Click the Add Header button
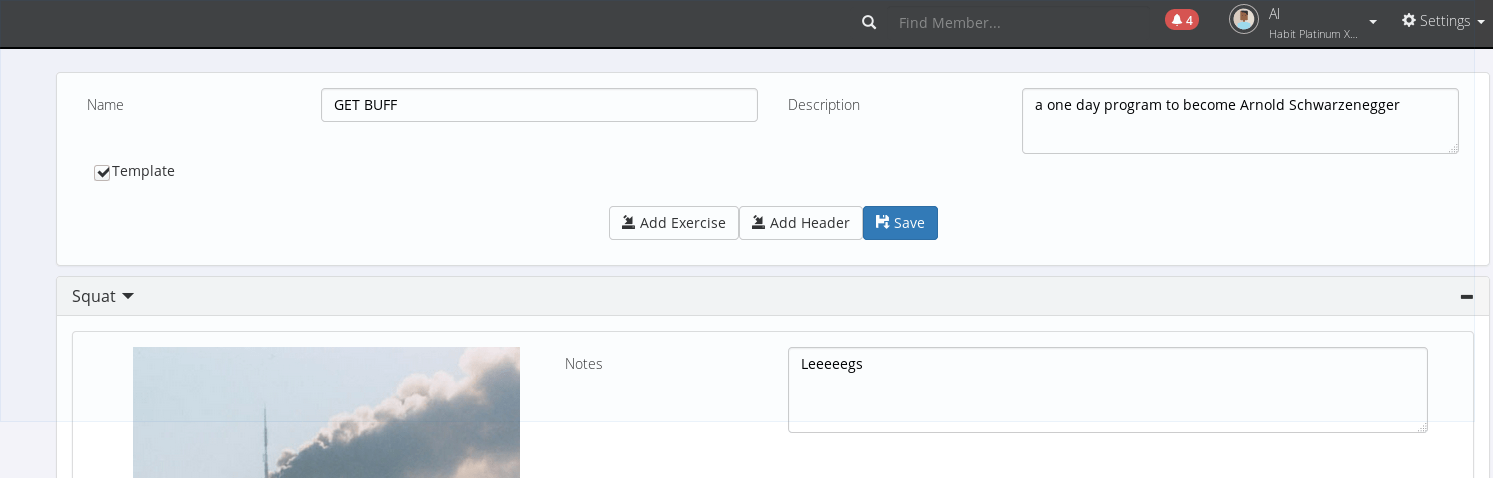Screen dimensions: 1493x478 coord(801,223)
